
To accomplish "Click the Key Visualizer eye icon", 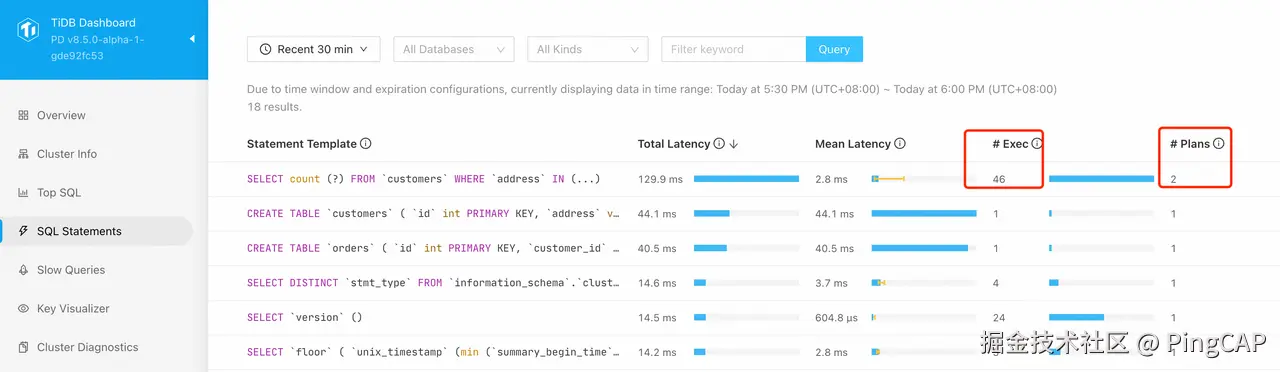I will [x=23, y=309].
